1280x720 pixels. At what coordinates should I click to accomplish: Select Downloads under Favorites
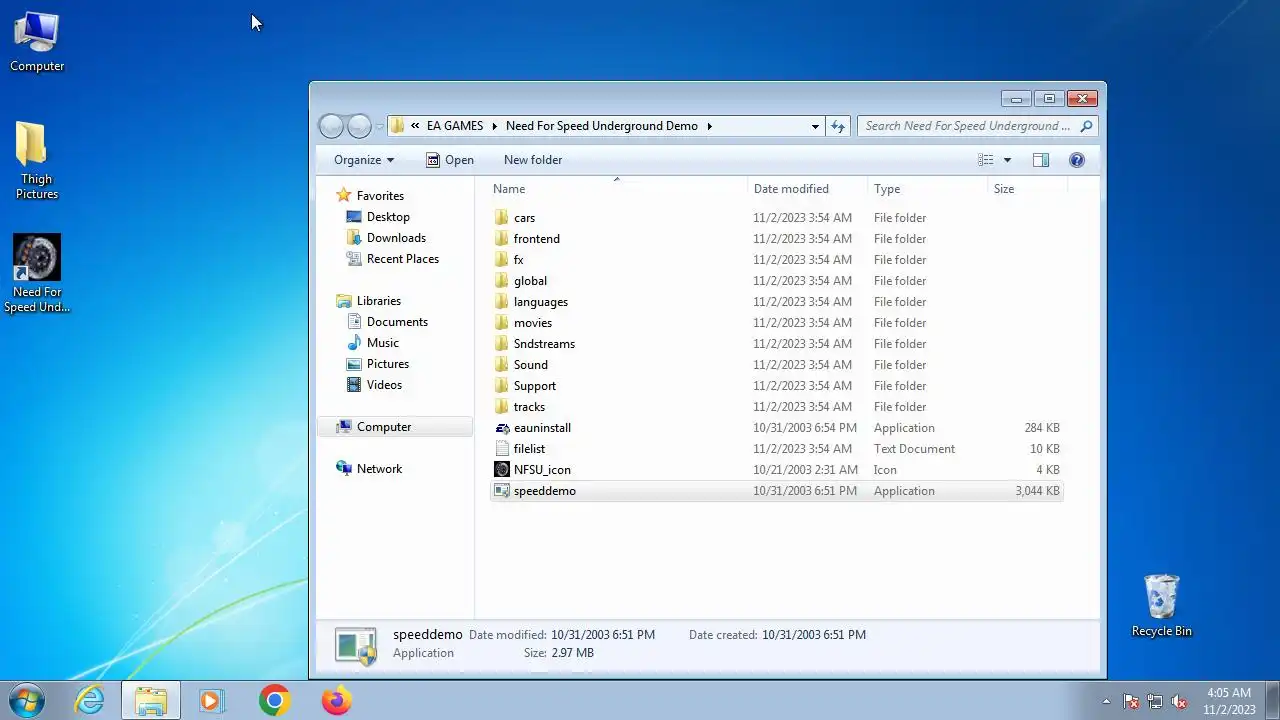click(x=396, y=238)
